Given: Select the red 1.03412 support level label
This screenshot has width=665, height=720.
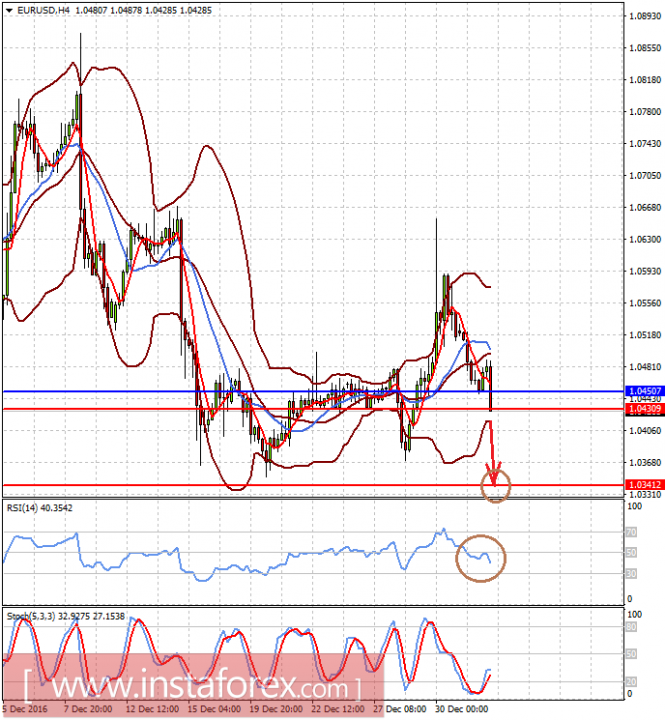Looking at the screenshot, I should click(x=645, y=485).
